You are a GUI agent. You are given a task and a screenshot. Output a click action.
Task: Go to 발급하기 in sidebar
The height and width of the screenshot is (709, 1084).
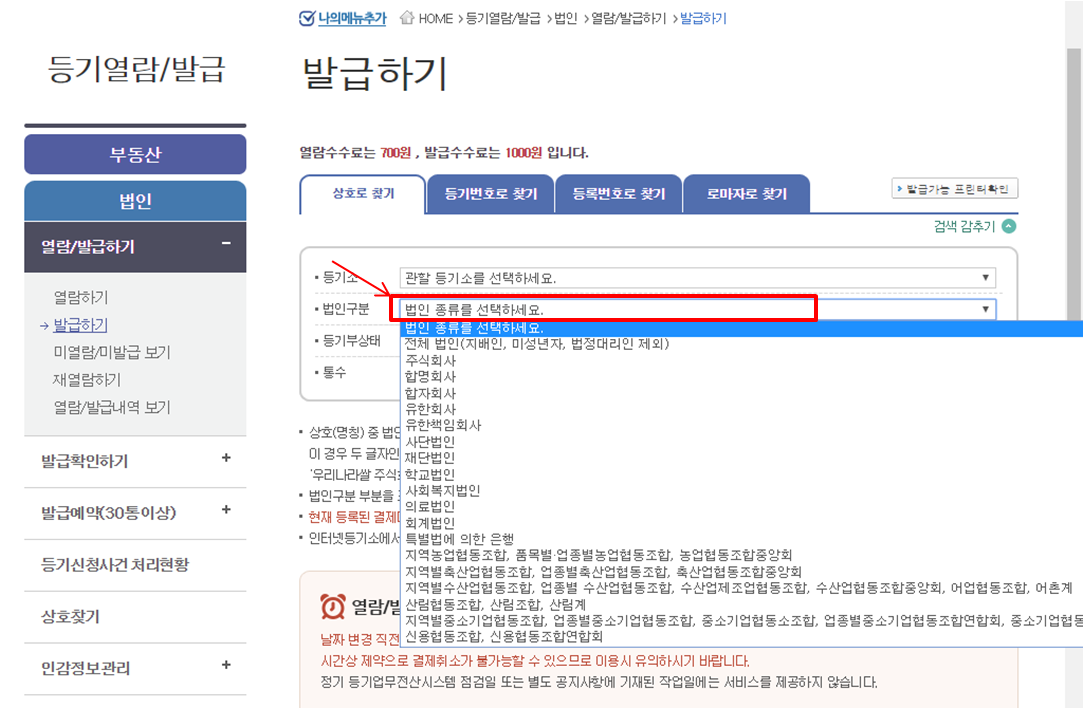click(81, 325)
